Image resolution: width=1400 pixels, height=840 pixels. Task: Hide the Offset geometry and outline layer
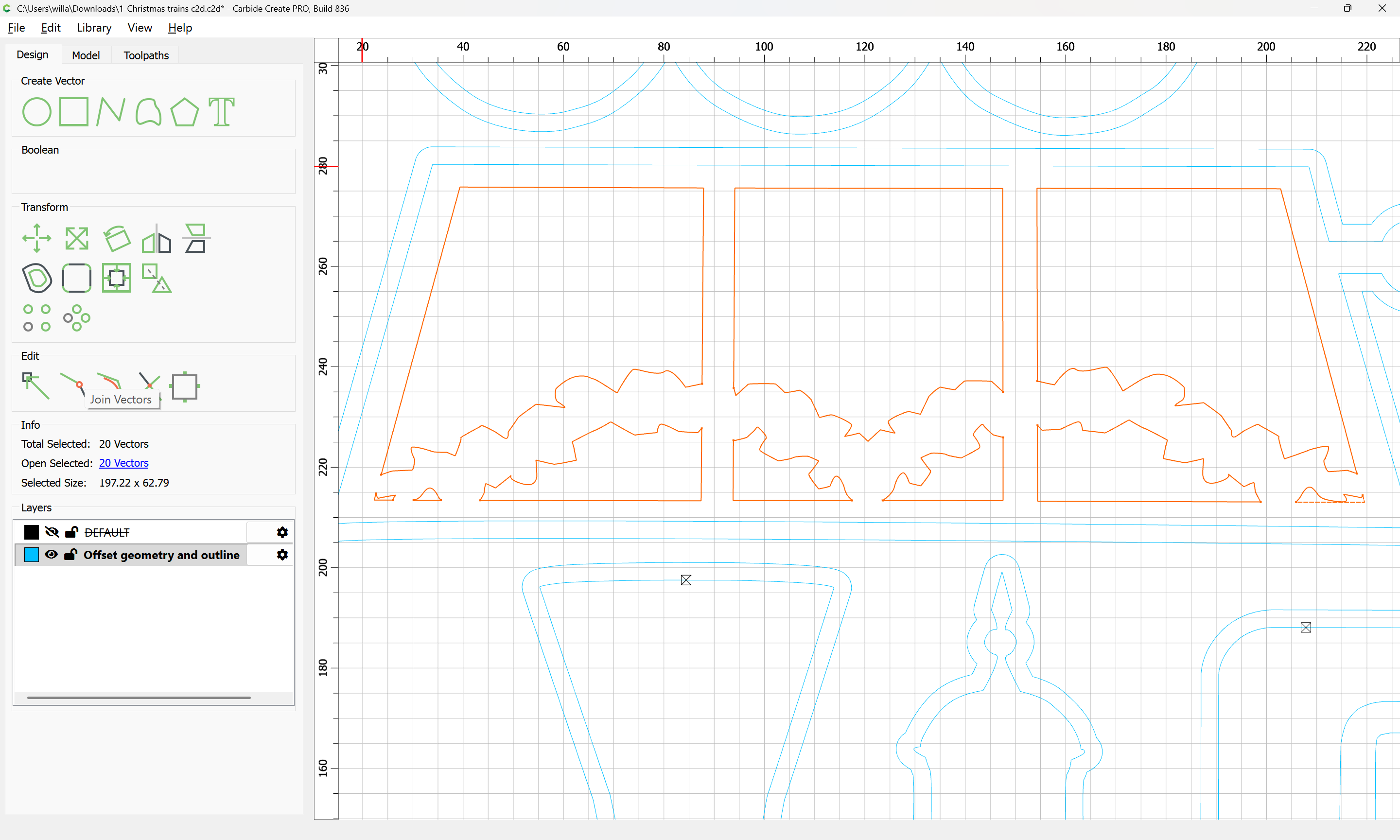[52, 555]
